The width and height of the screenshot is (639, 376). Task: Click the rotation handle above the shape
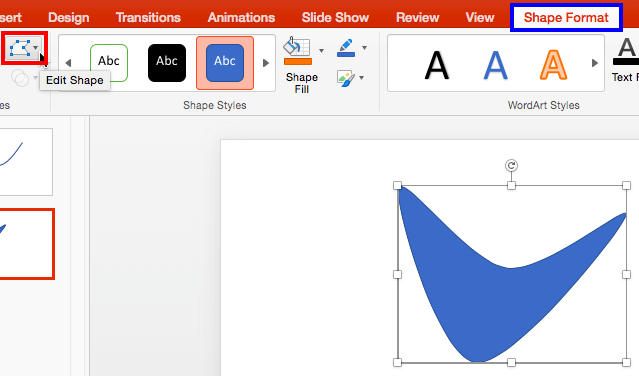pos(511,165)
